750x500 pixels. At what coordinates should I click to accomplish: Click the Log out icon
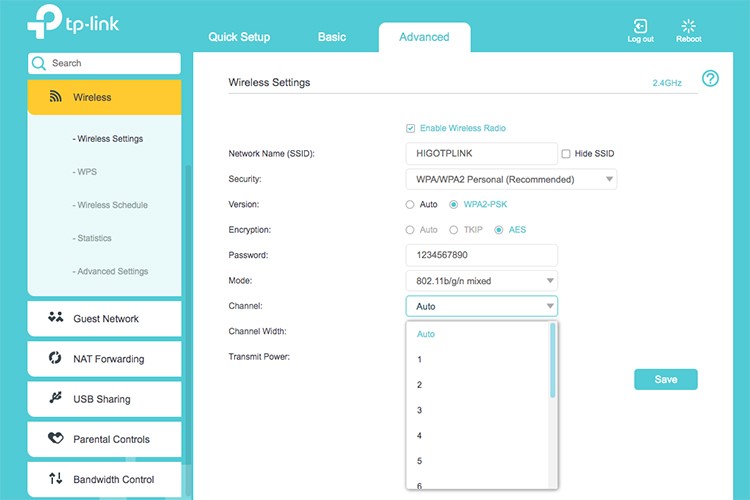point(640,26)
